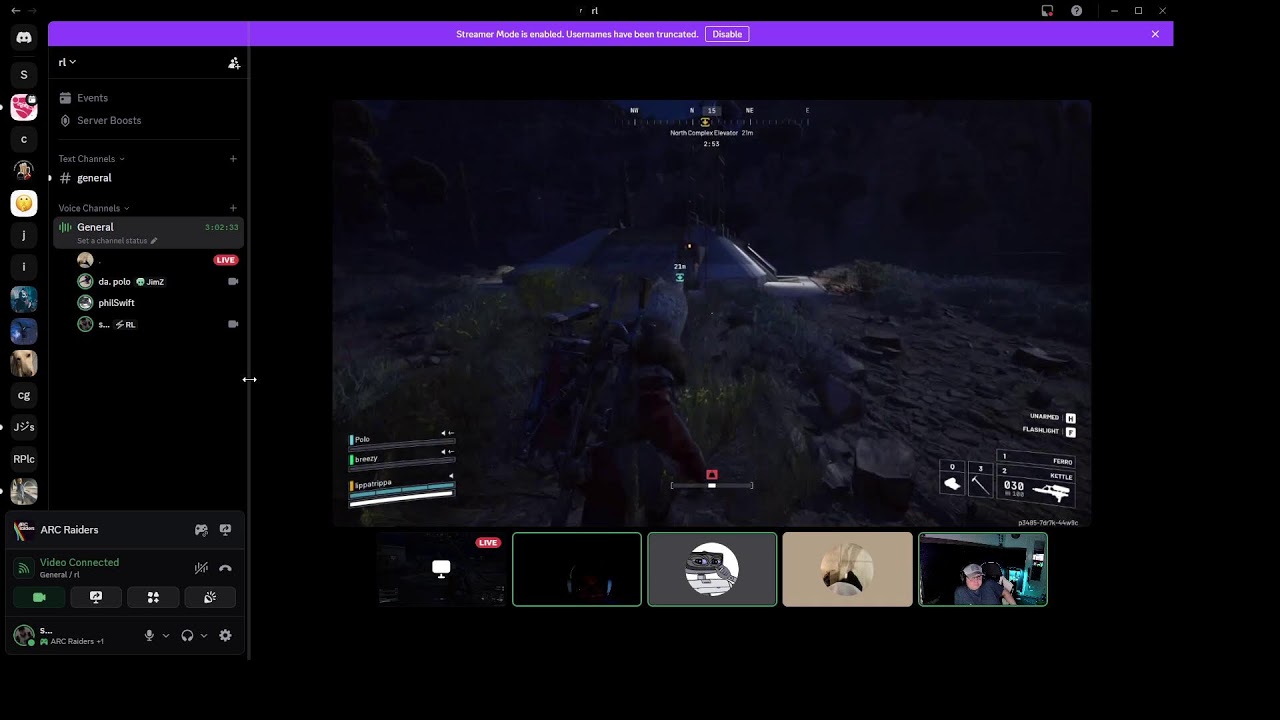Invite members with the add-people icon
Image resolution: width=1280 pixels, height=720 pixels.
234,63
